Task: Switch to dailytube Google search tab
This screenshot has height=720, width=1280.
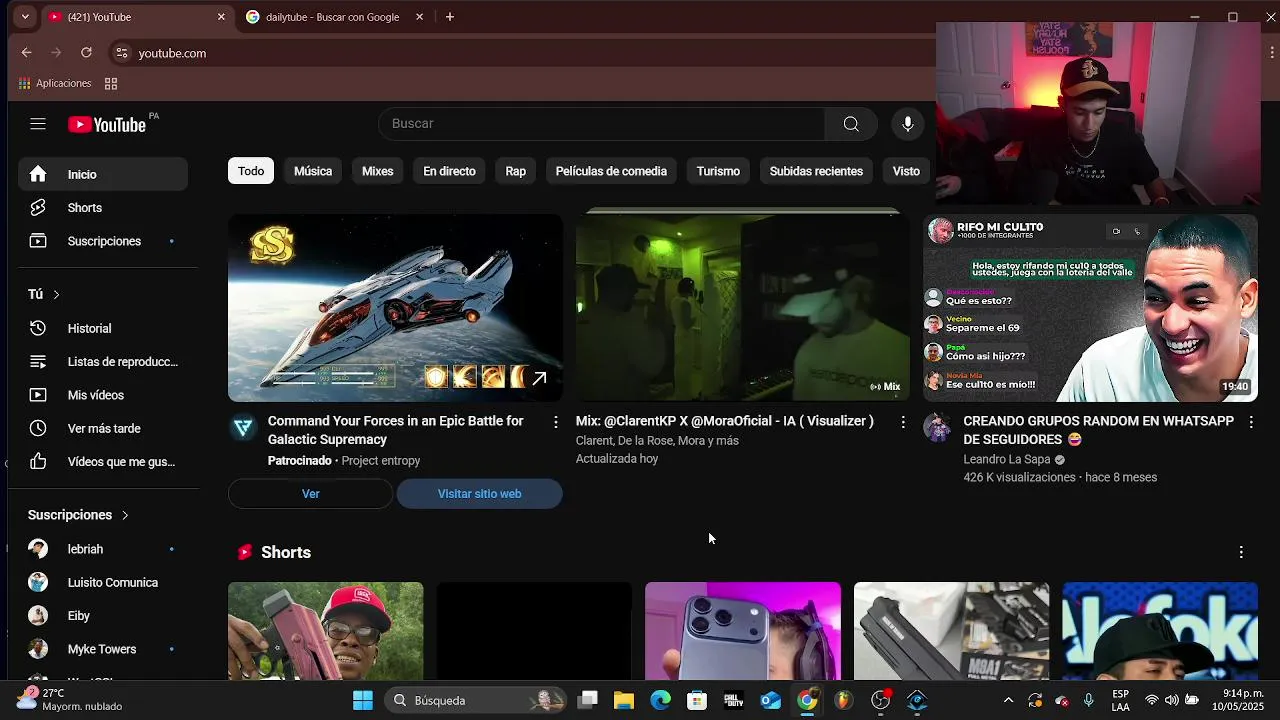Action: [332, 17]
